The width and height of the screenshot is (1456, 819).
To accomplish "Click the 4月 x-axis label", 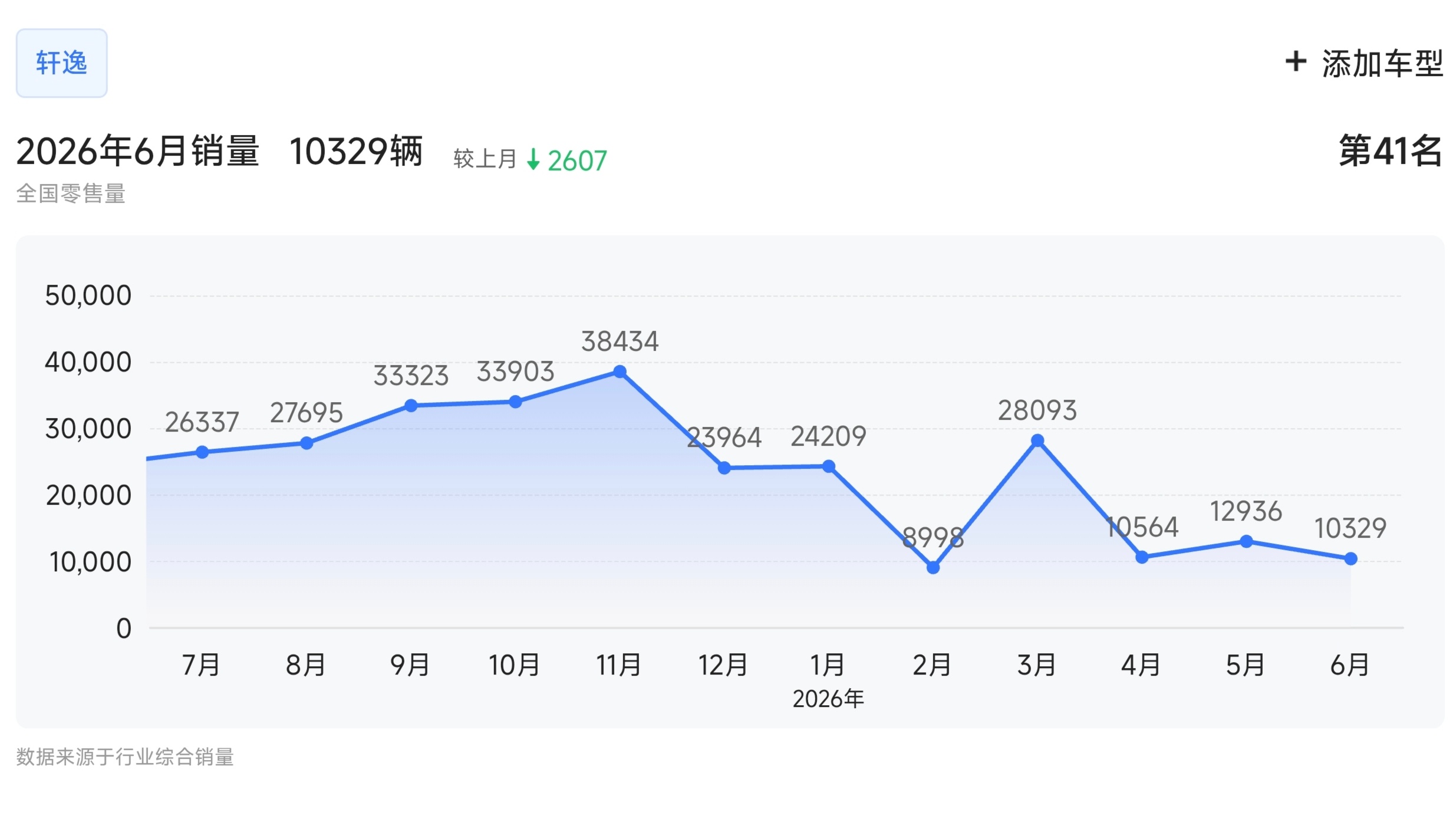I will 1141,665.
